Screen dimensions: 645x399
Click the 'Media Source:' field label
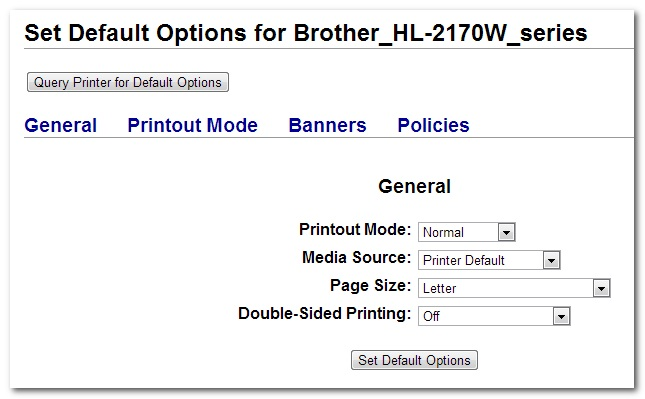tap(357, 257)
